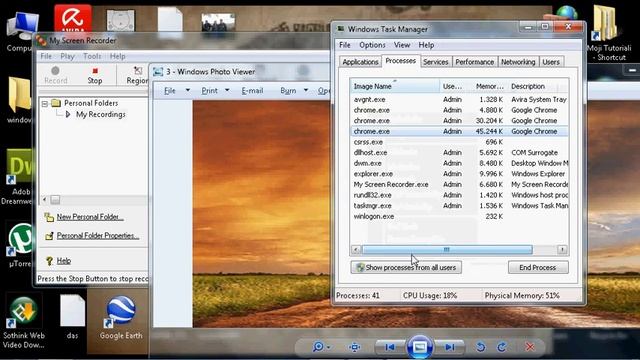Expand the My Recordings tree item

click(x=68, y=115)
